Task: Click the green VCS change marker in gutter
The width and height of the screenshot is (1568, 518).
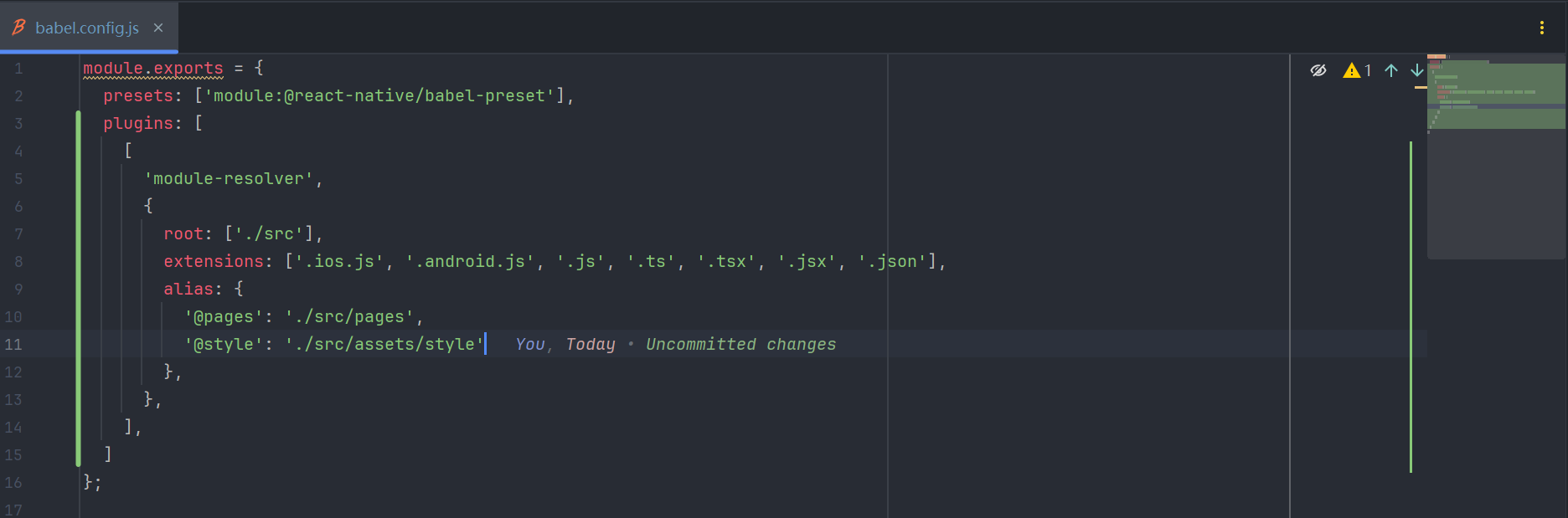Action: (x=79, y=289)
